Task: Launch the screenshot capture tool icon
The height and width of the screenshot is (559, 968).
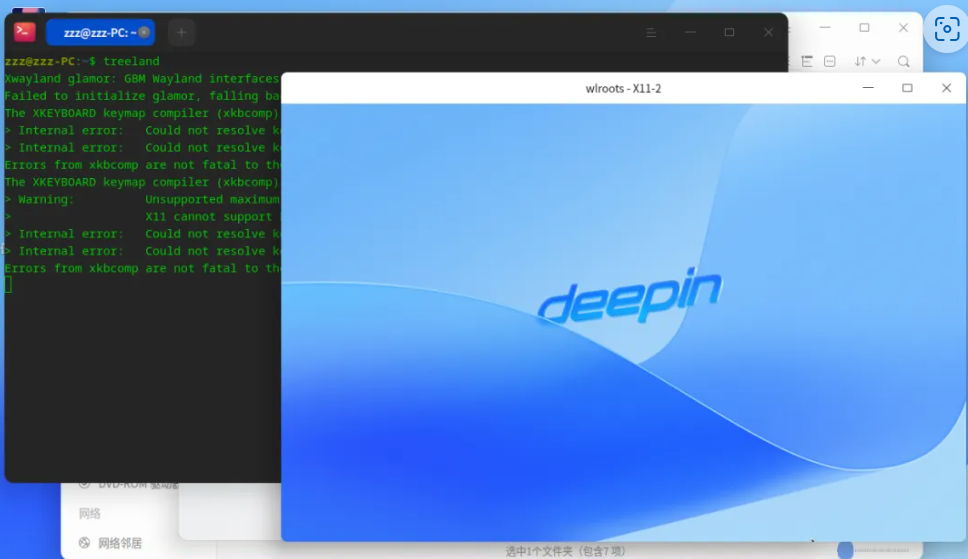Action: click(x=946, y=29)
